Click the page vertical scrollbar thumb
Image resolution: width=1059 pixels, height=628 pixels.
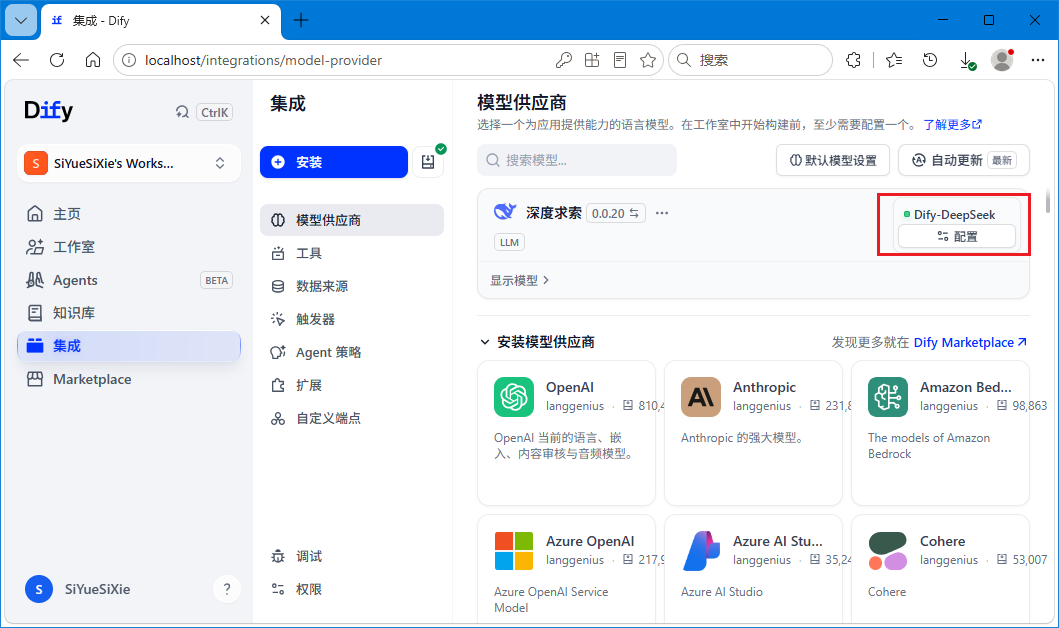point(1048,202)
